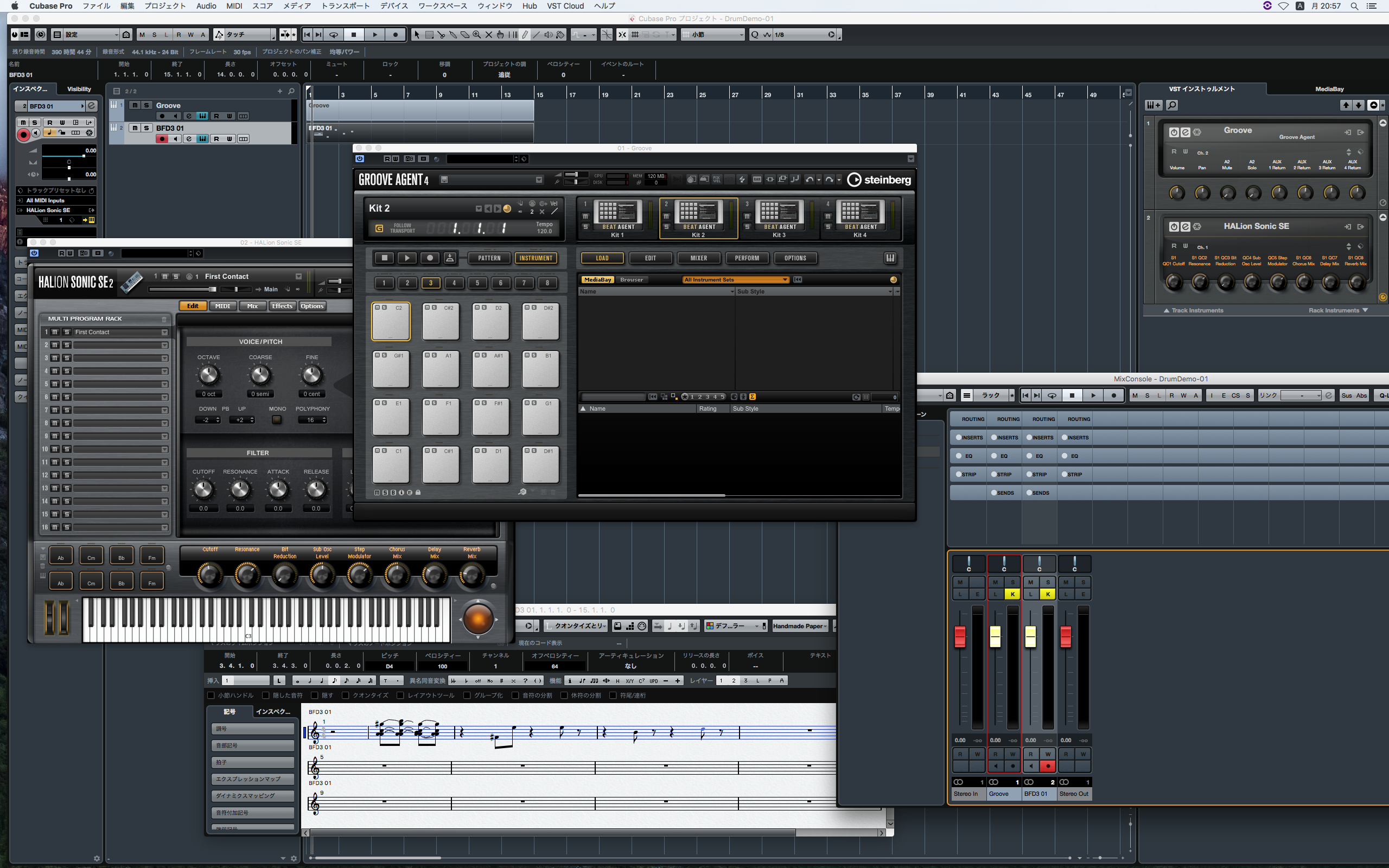1389x868 pixels.
Task: Select pad group 5 in Groove Agent
Action: [x=477, y=283]
